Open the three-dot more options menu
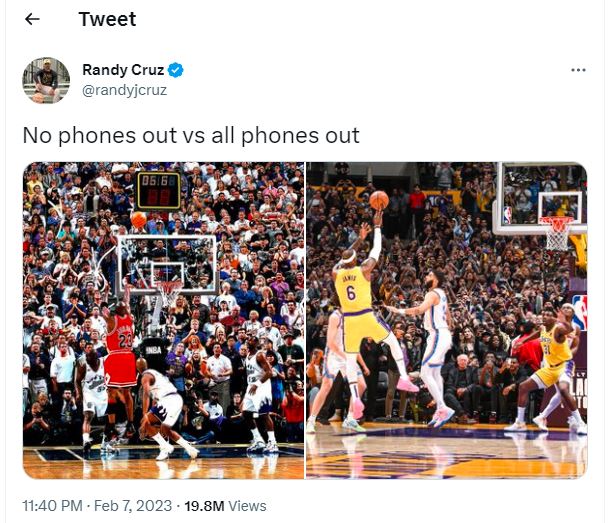 [x=578, y=70]
